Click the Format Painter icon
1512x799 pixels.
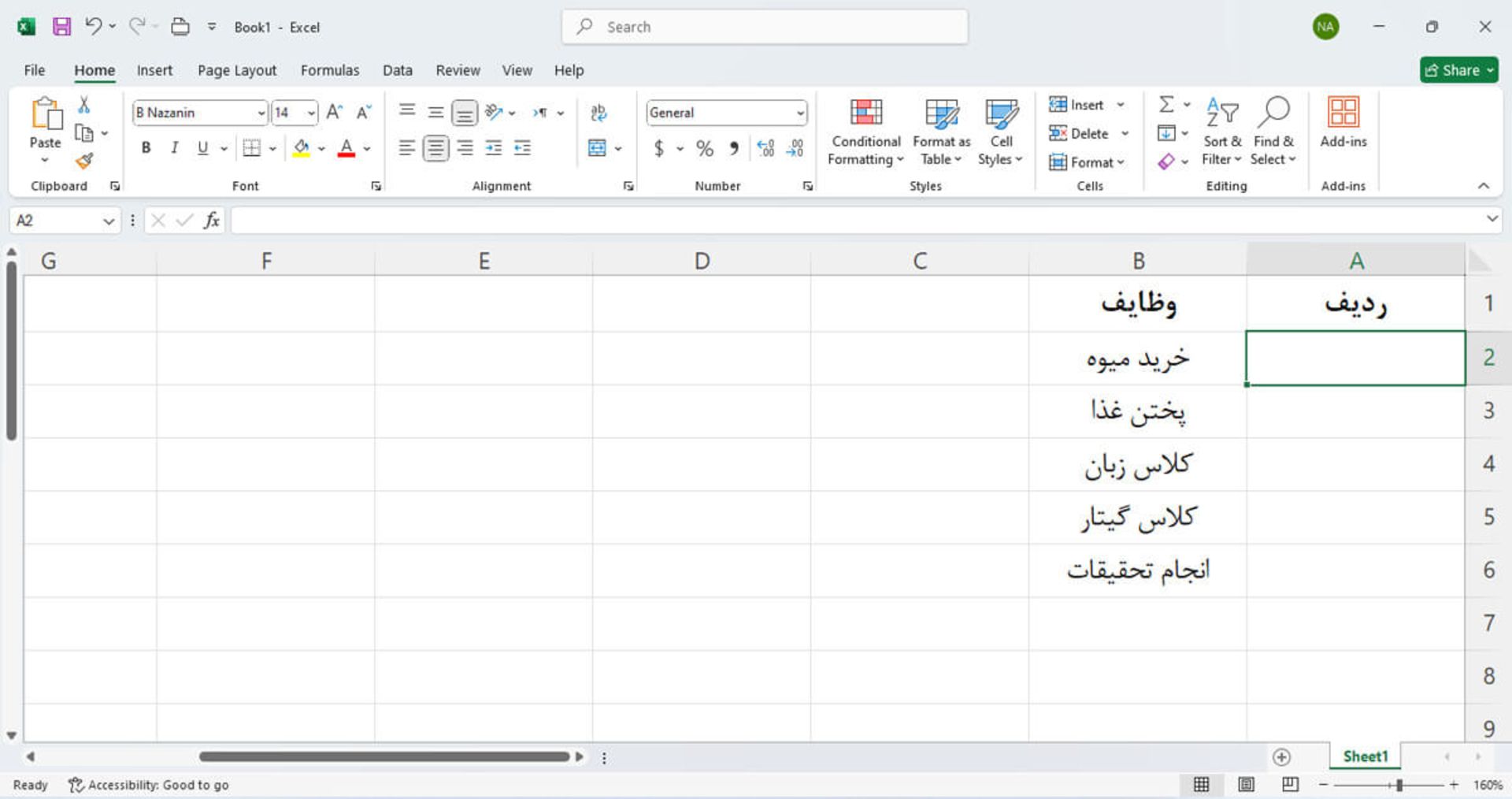85,161
